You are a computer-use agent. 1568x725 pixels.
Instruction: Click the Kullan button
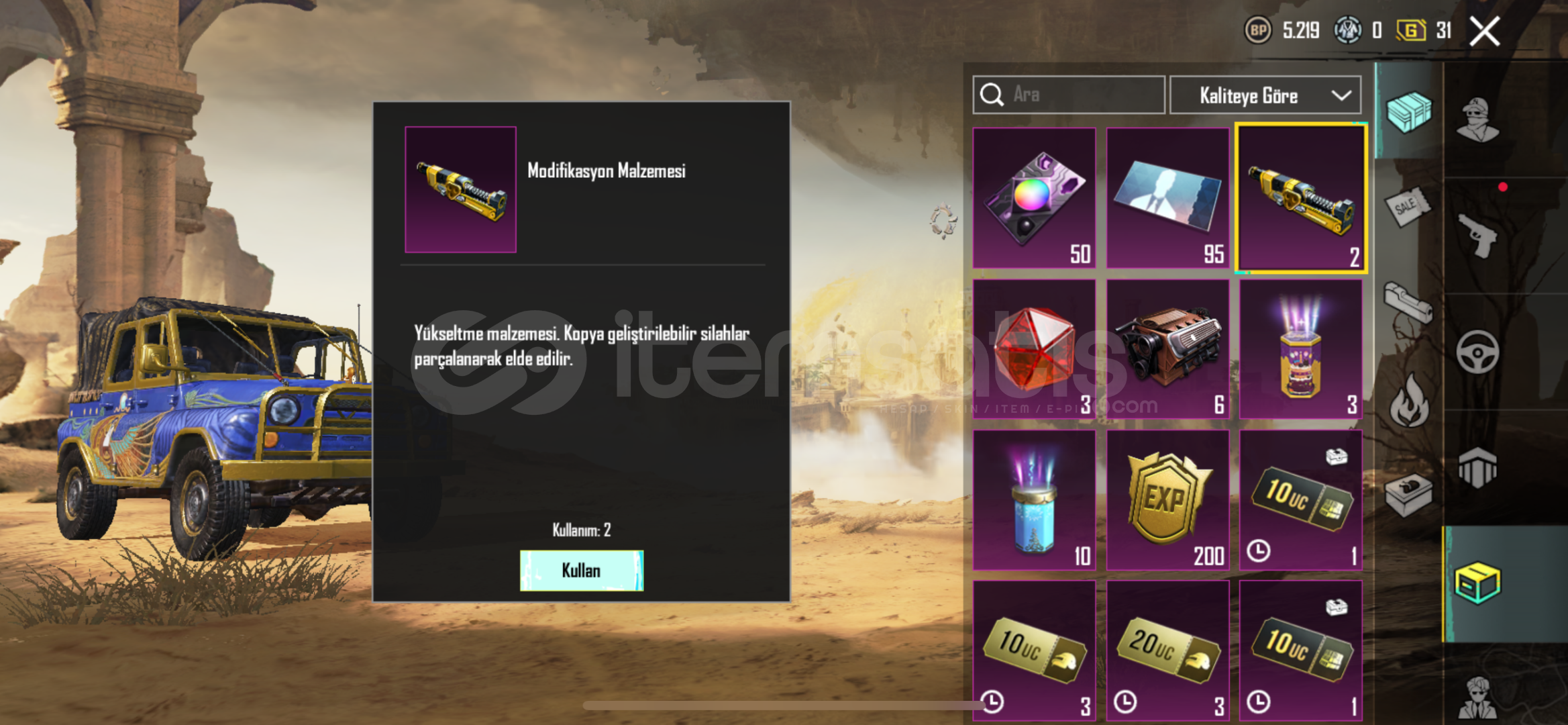581,571
